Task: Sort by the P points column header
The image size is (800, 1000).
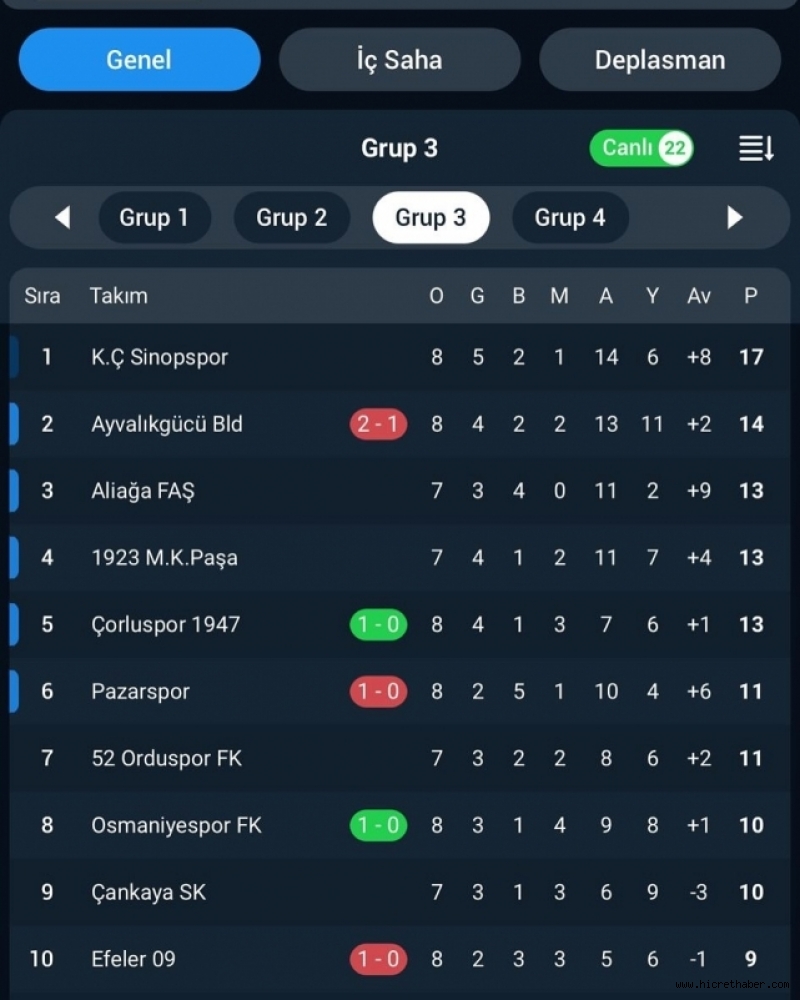Action: pos(751,296)
